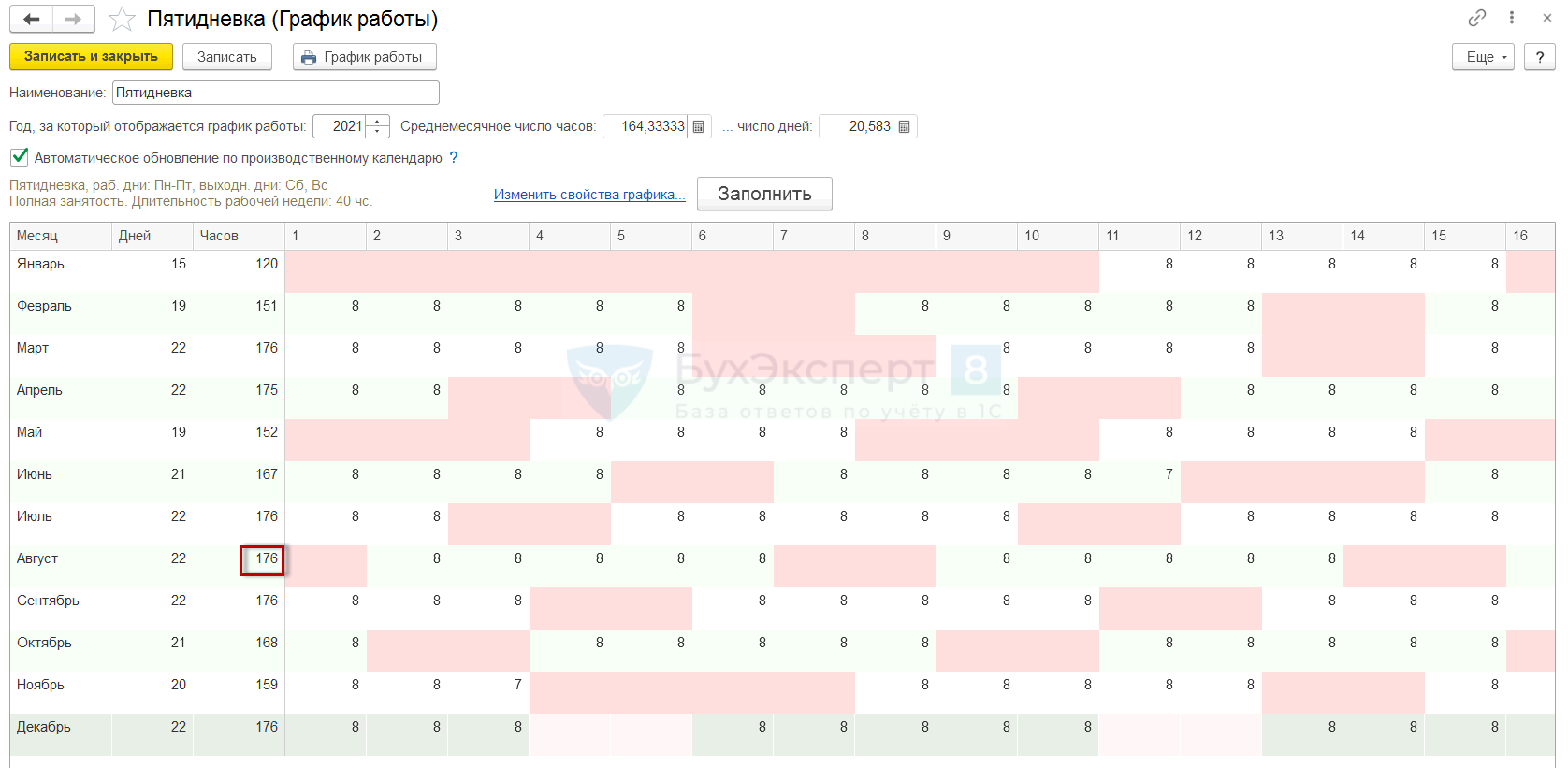
Task: Copy link via chain icon
Action: 1477,18
